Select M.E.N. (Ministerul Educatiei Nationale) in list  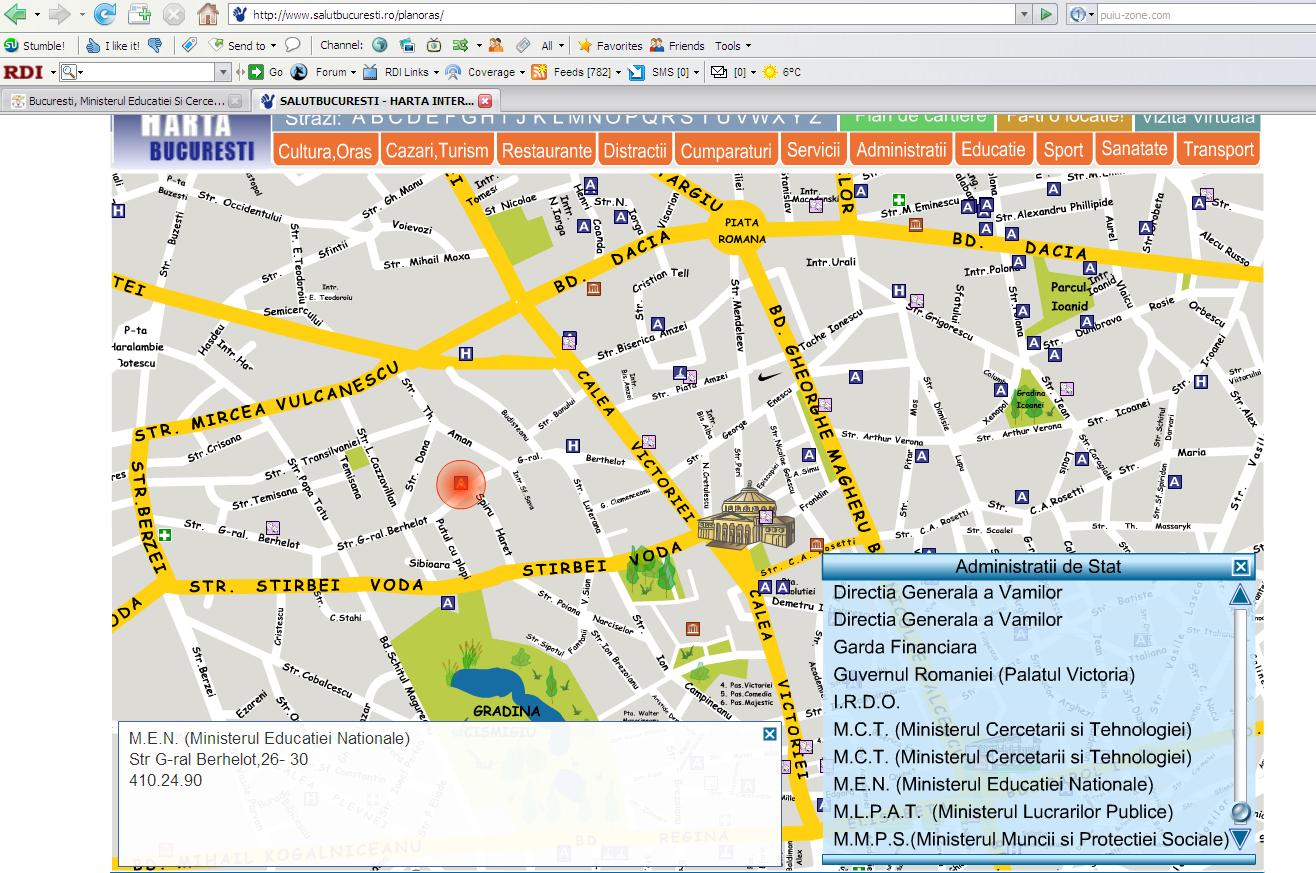pos(993,784)
